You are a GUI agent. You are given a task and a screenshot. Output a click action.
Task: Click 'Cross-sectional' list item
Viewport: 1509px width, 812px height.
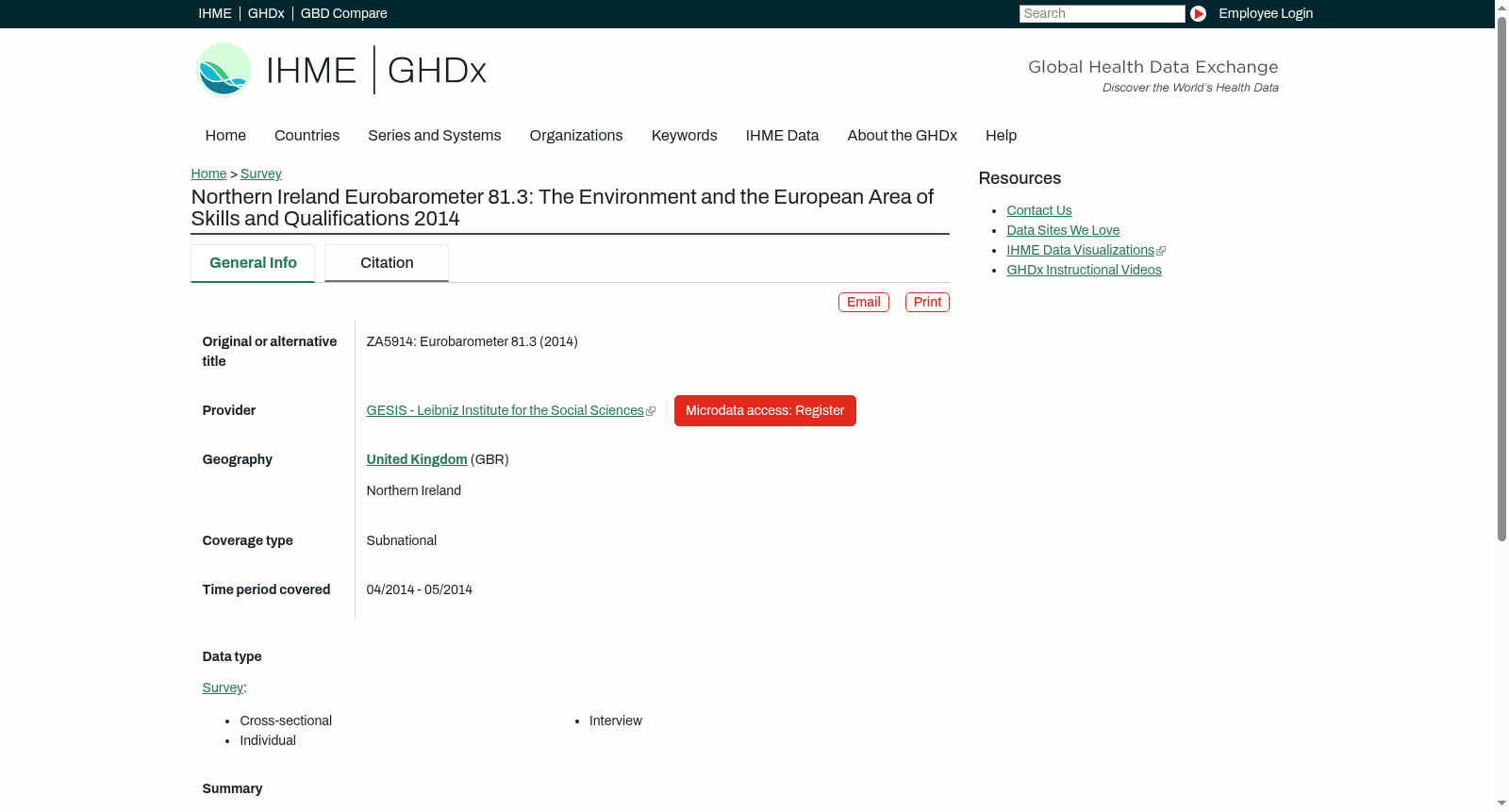click(286, 721)
